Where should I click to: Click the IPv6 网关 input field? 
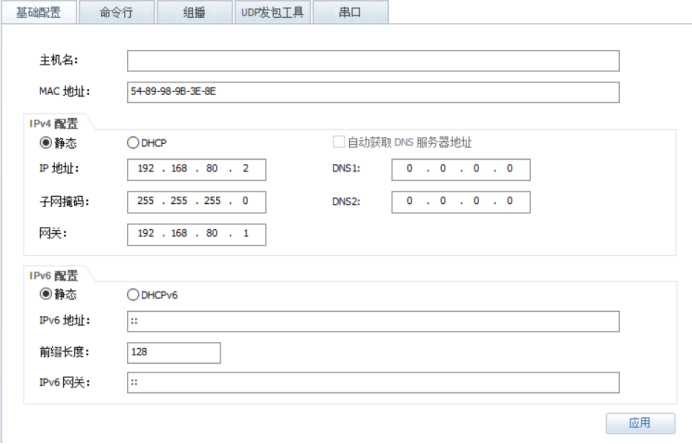coord(373,382)
